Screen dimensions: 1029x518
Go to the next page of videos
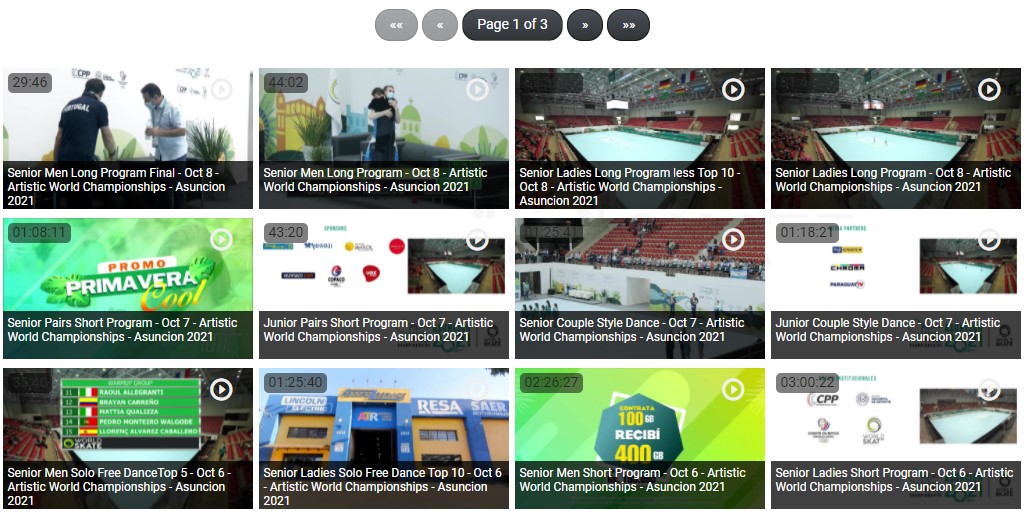585,25
